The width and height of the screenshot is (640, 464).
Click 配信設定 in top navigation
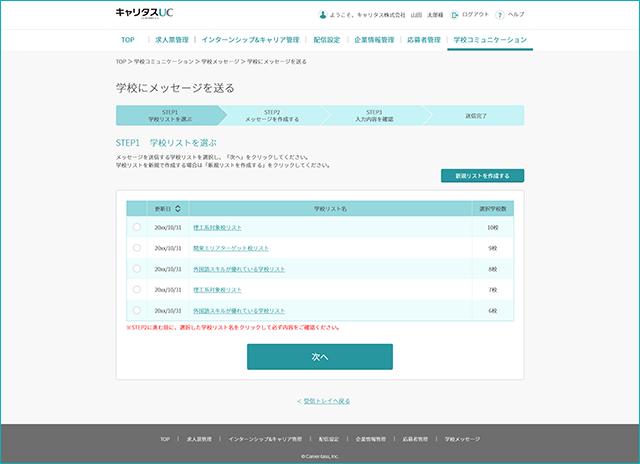327,40
